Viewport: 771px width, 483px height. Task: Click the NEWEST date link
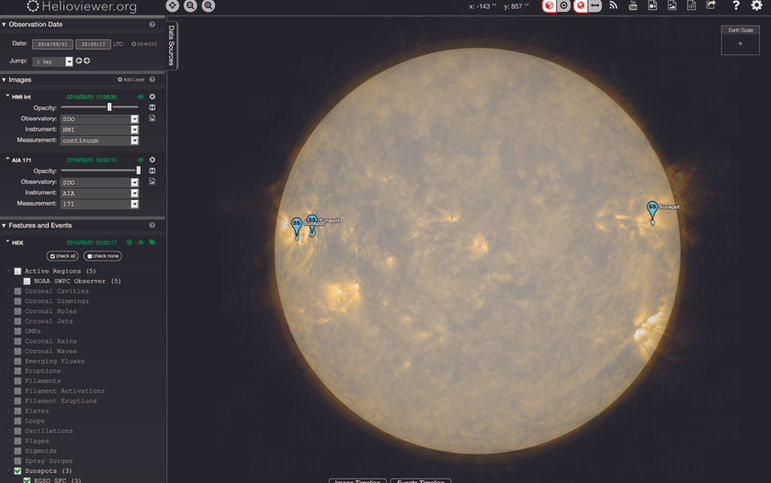tap(145, 44)
